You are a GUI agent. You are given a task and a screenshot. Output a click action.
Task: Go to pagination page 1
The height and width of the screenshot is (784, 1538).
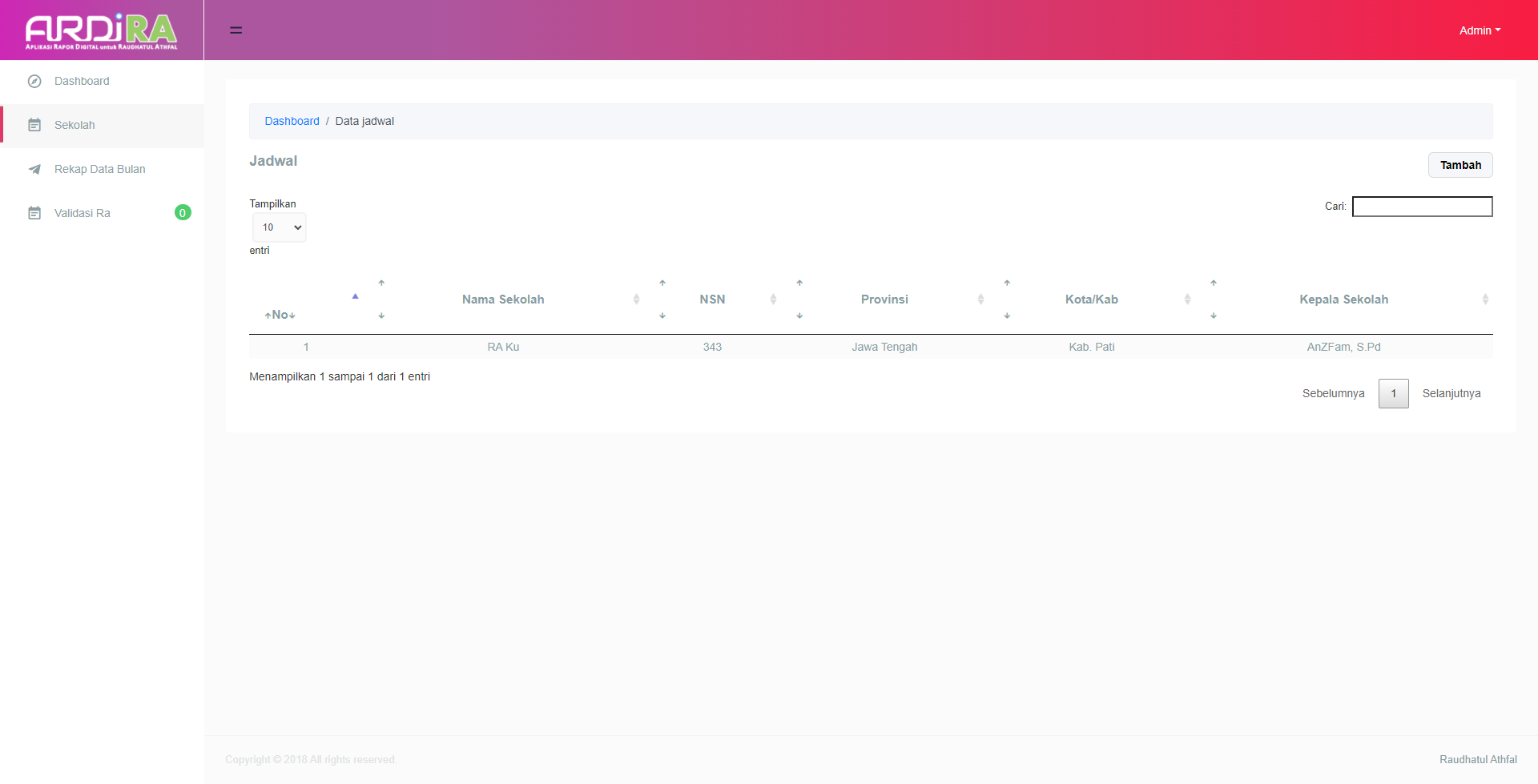pos(1393,393)
